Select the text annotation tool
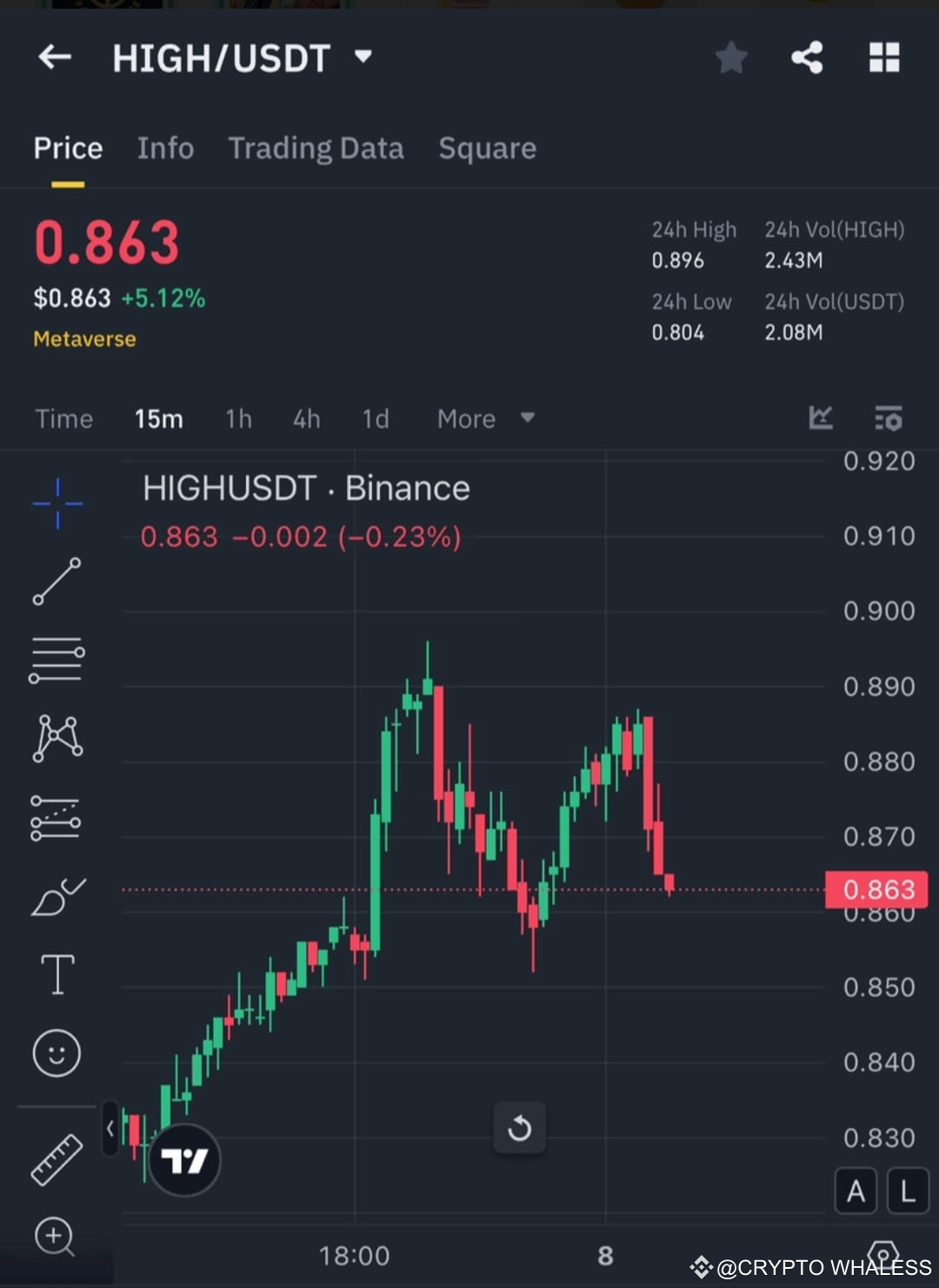 (57, 975)
